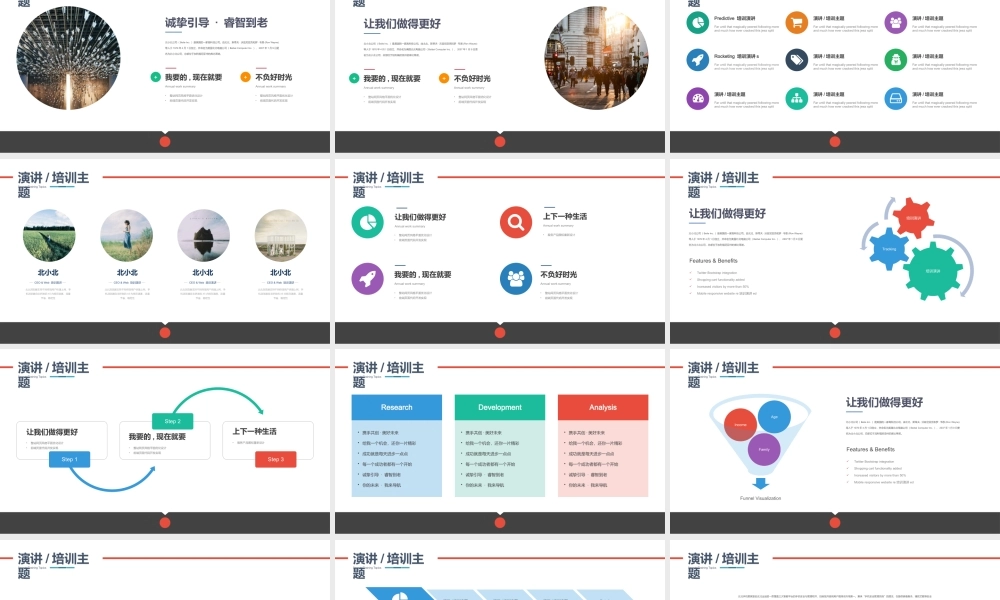
Task: Click the red circle inside the funnel
Action: pyautogui.click(x=740, y=425)
